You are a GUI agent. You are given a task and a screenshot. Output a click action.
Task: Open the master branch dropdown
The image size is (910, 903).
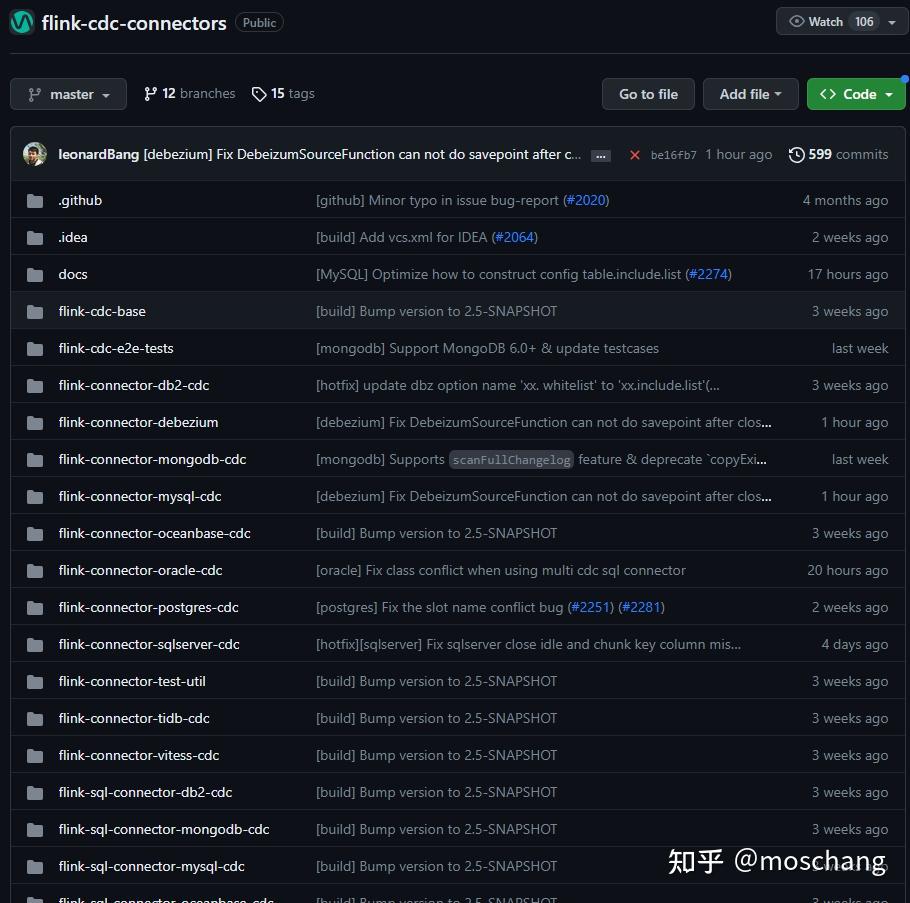click(68, 94)
